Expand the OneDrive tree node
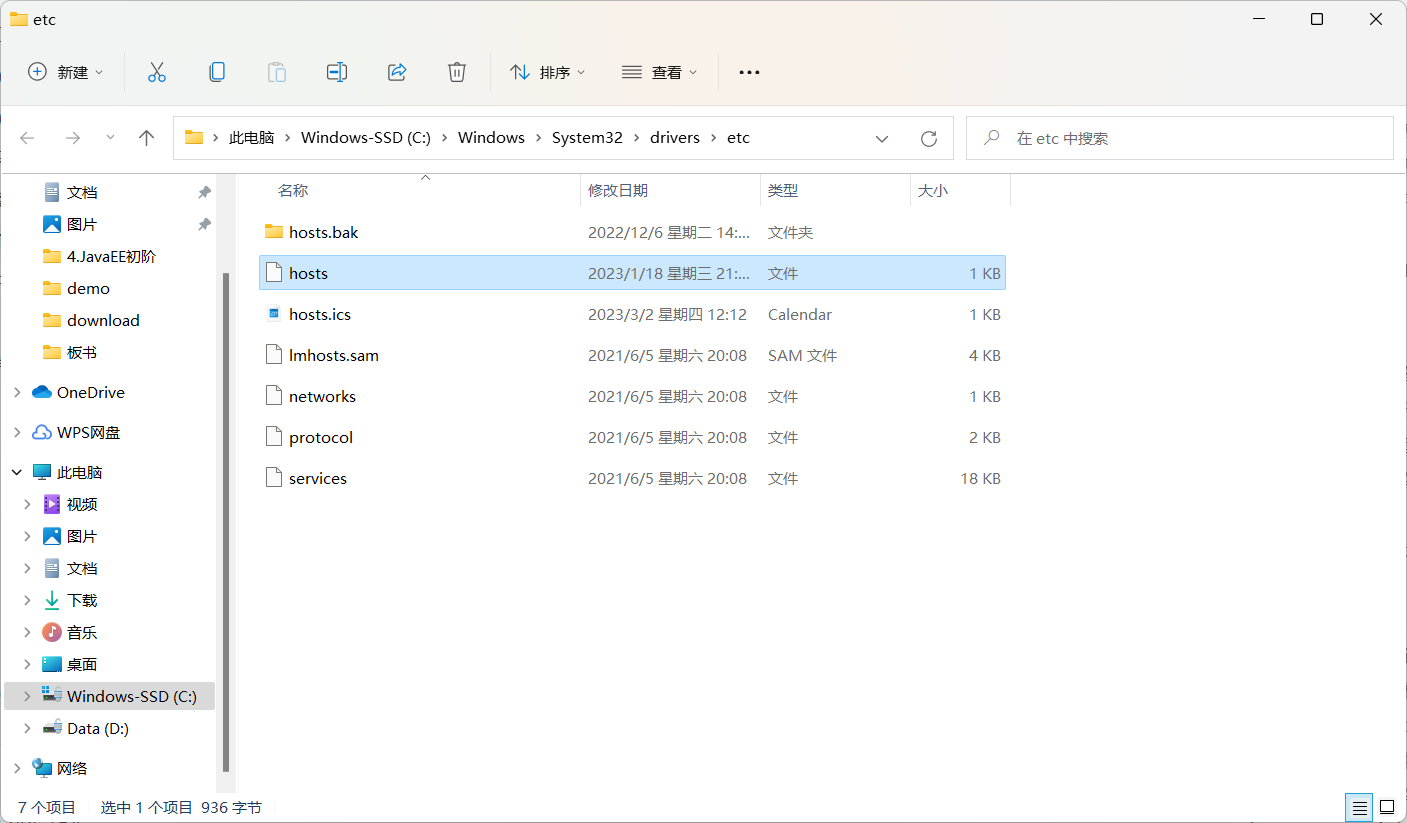Viewport: 1407px width, 823px height. pos(17,392)
